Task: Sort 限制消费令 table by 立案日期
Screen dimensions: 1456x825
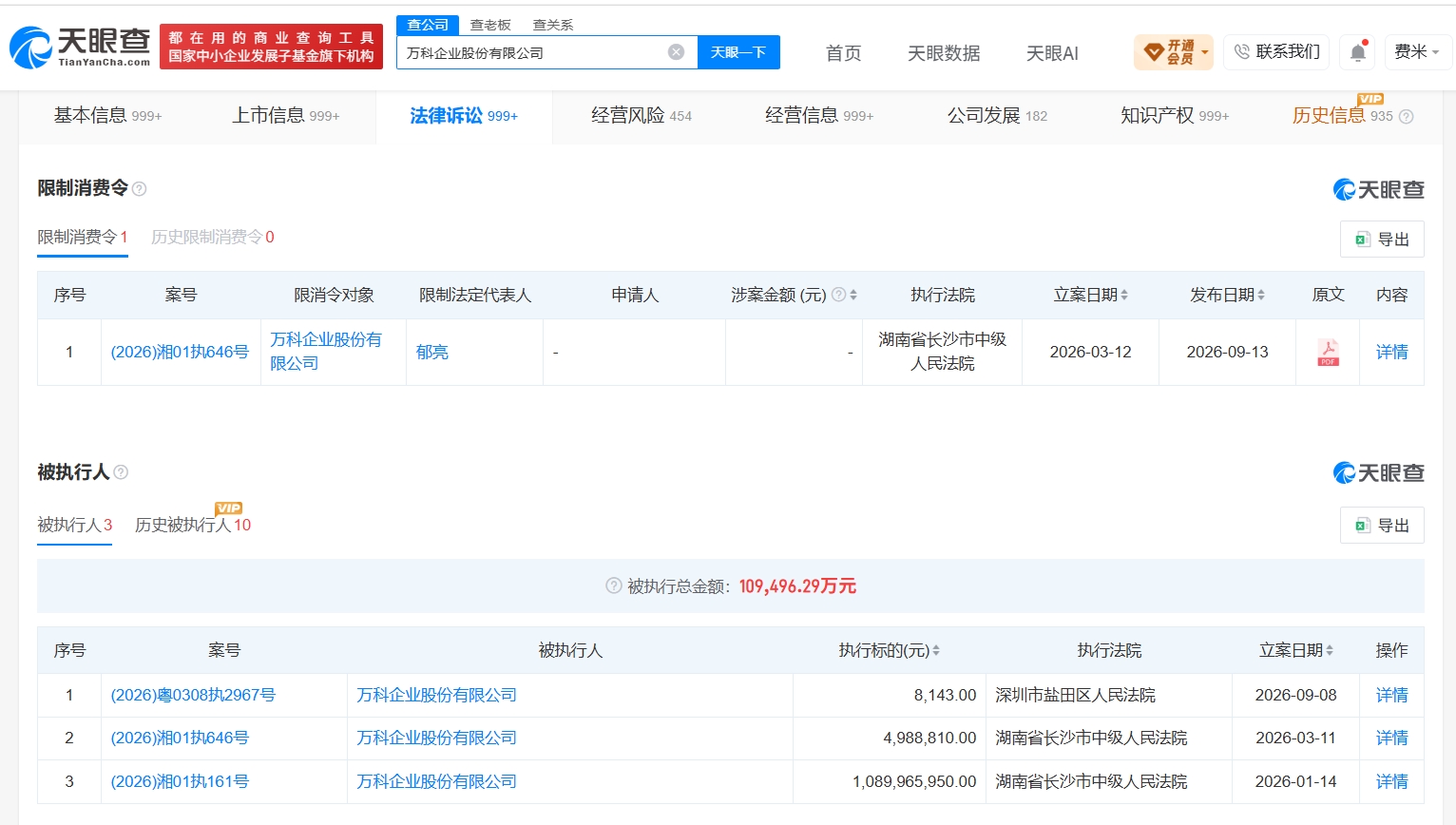Action: click(1124, 296)
